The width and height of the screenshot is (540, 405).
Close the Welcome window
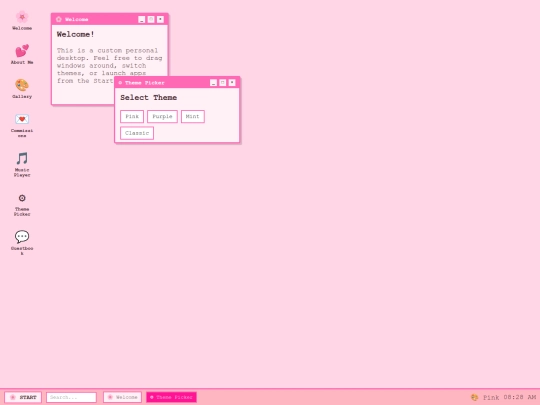click(x=160, y=19)
